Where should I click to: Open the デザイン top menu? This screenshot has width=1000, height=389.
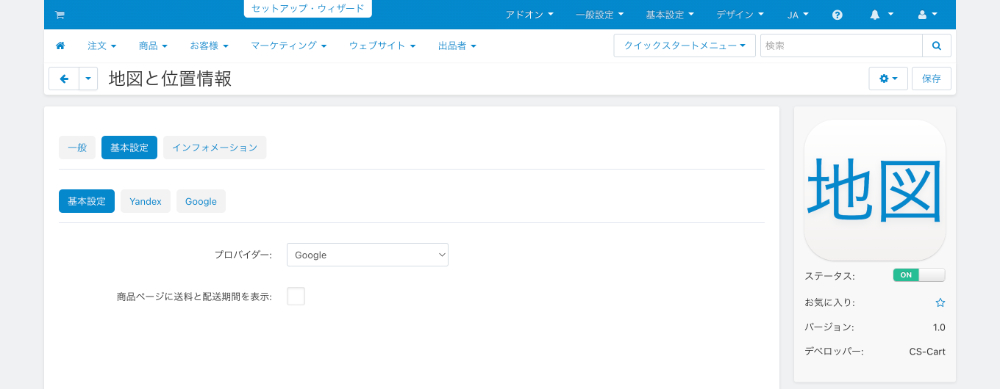tap(740, 15)
